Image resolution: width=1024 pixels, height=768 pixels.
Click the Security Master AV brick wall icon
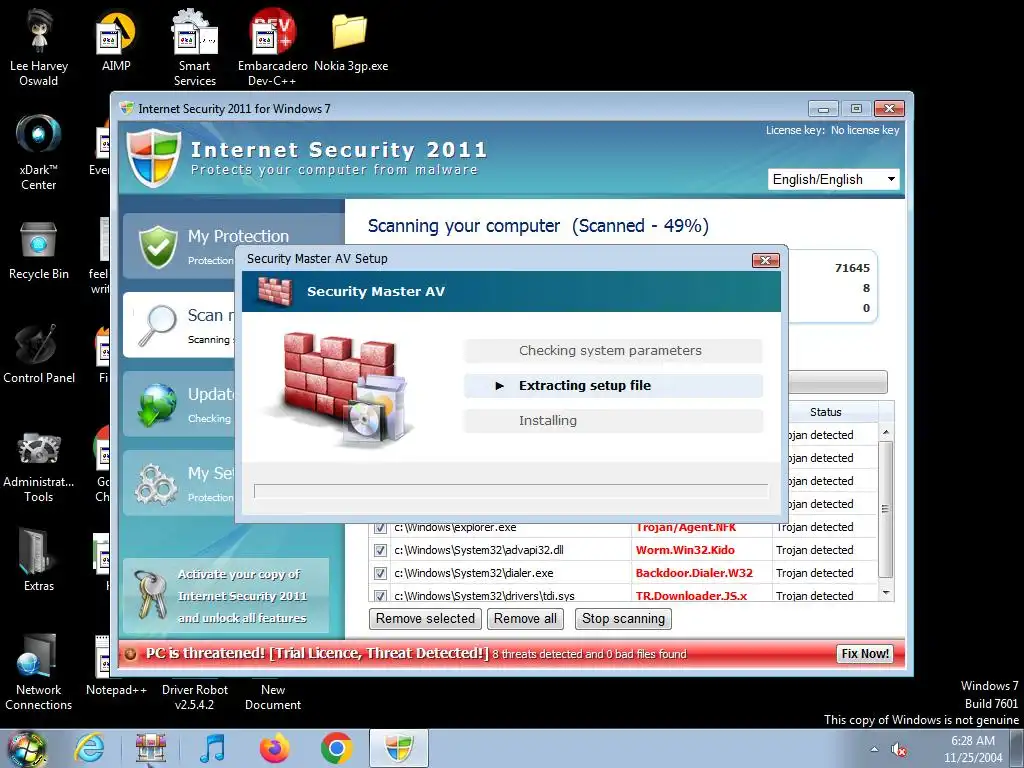[x=274, y=291]
